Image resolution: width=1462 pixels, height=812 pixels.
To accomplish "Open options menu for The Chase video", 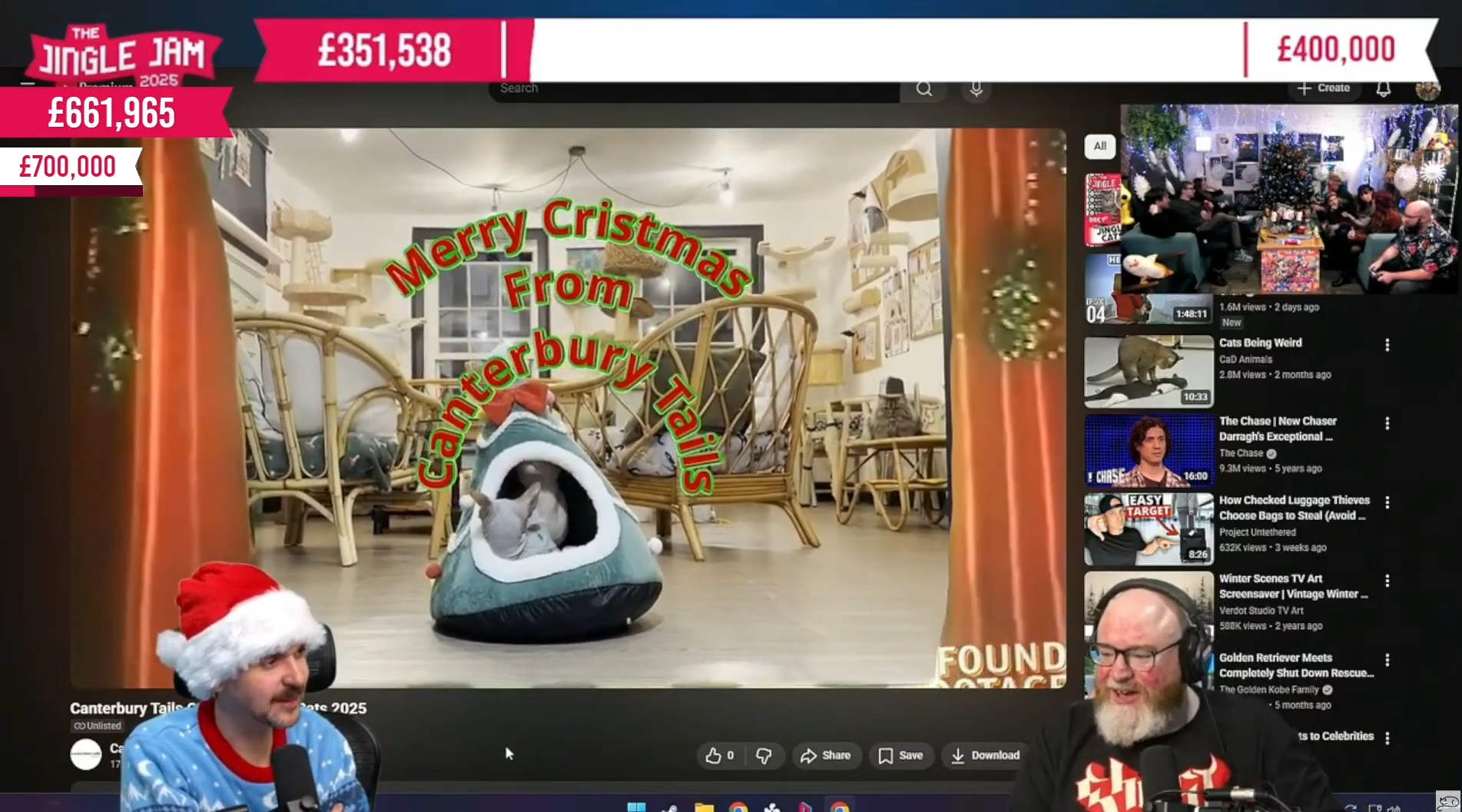I will (1387, 423).
